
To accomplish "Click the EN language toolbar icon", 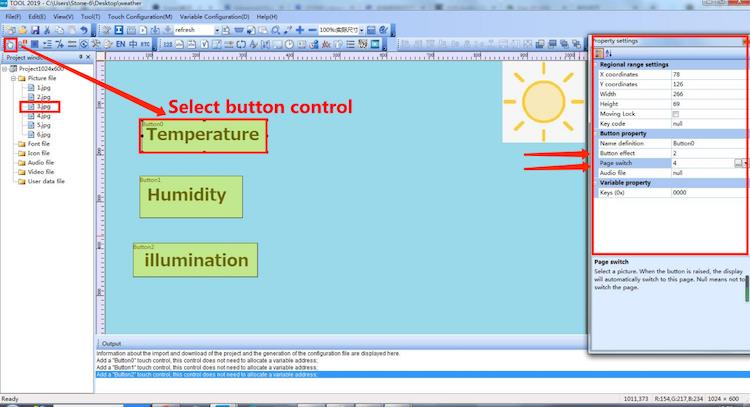I will pos(120,44).
